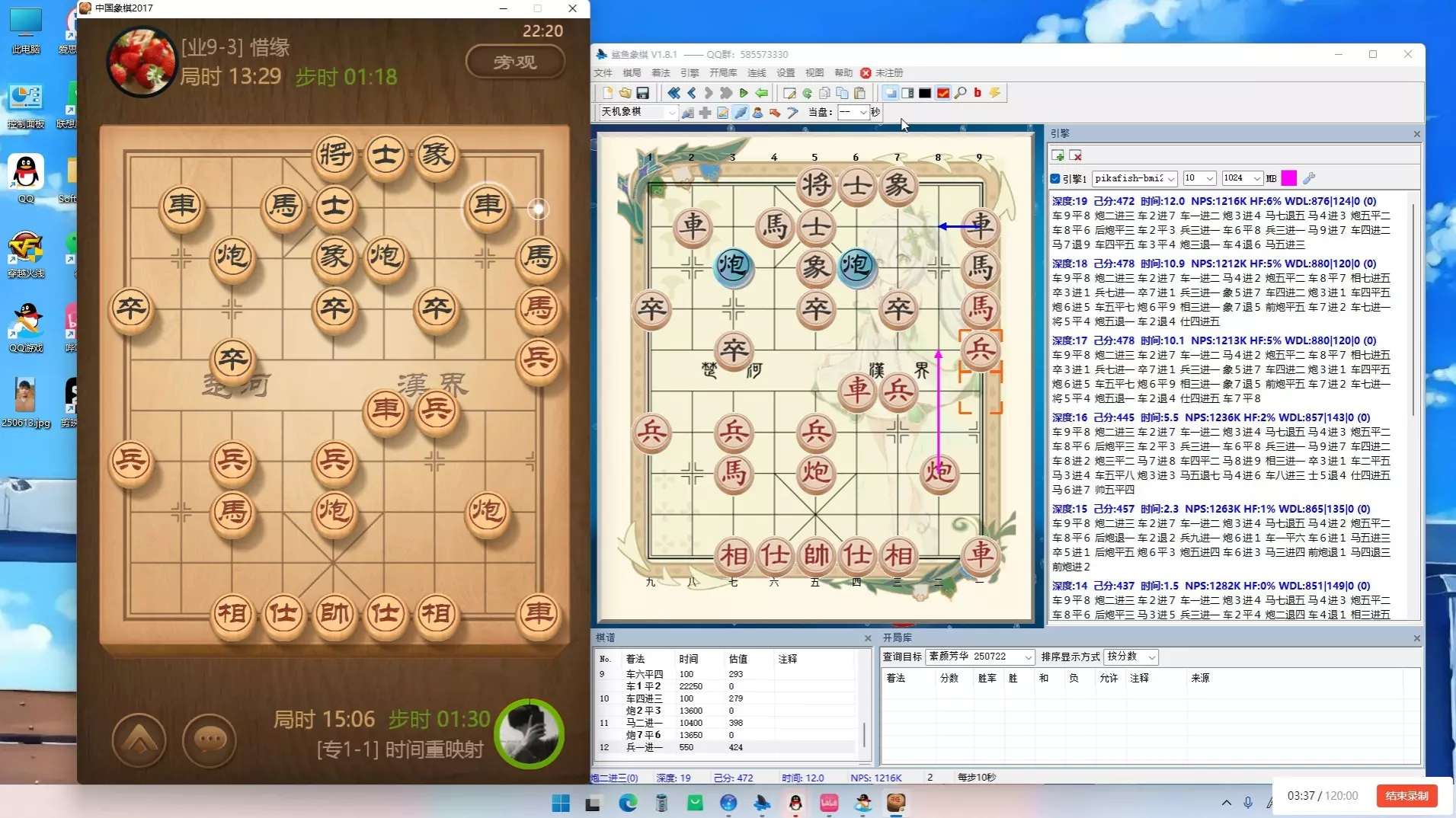This screenshot has height=818, width=1456.
Task: Click the pickaxe tool icon
Action: 792,113
